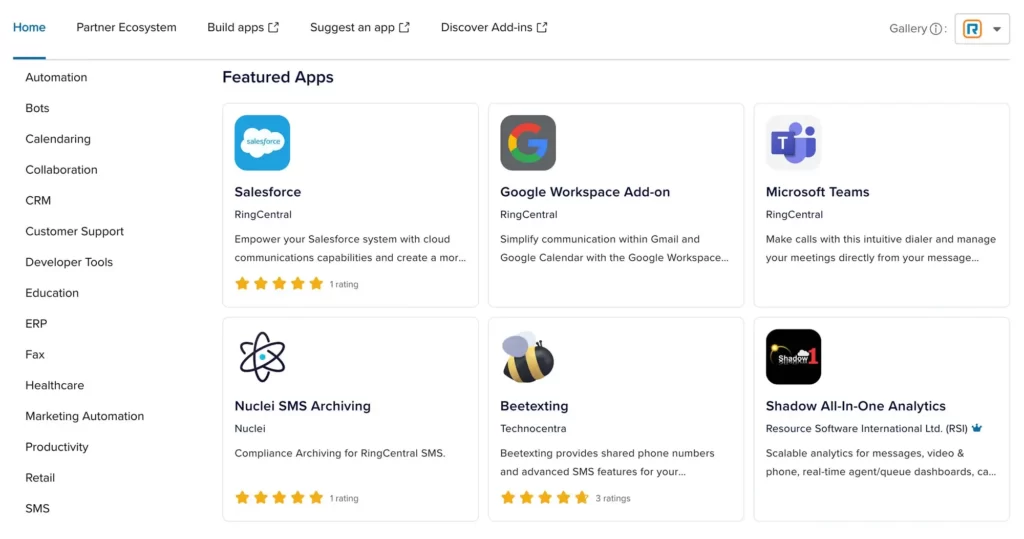
Task: Click the Salesforce five-star rating
Action: click(x=279, y=284)
